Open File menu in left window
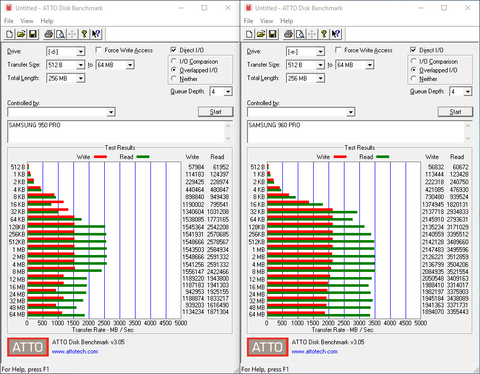The height and width of the screenshot is (374, 480). coord(9,21)
